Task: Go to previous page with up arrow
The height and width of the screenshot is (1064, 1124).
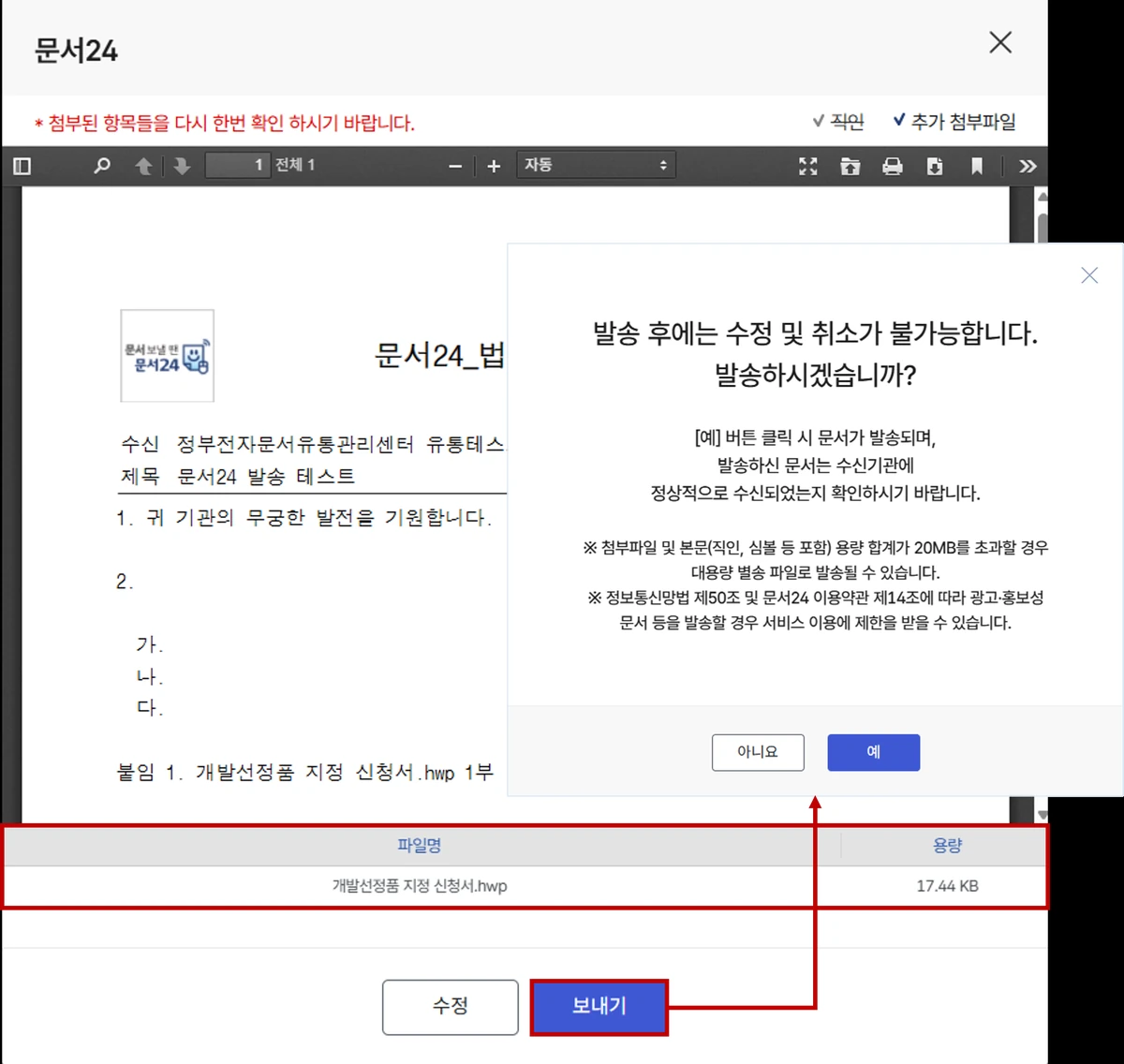Action: tap(143, 166)
